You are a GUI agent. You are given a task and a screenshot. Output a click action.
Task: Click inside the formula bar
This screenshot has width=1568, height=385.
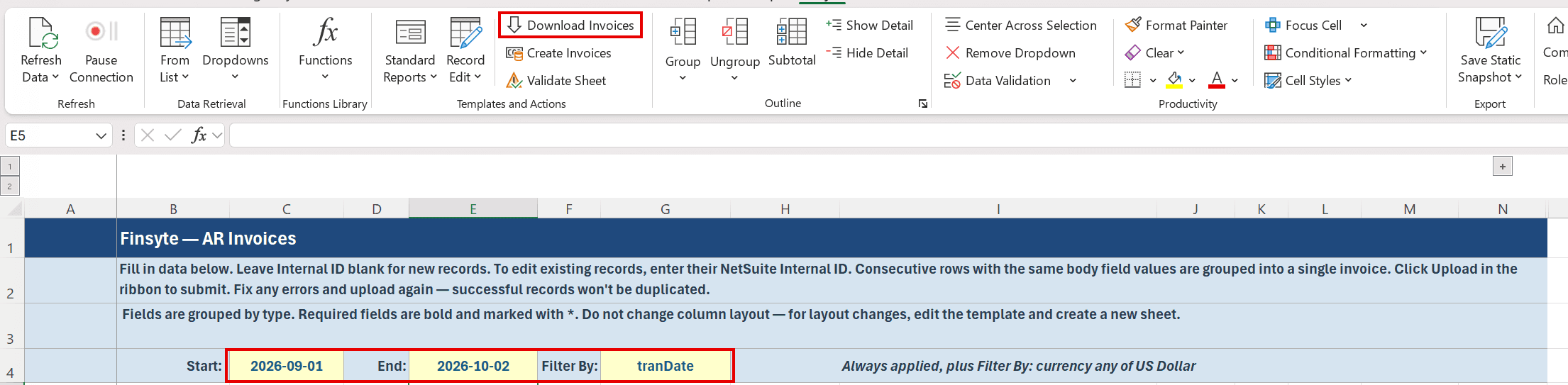[x=898, y=135]
